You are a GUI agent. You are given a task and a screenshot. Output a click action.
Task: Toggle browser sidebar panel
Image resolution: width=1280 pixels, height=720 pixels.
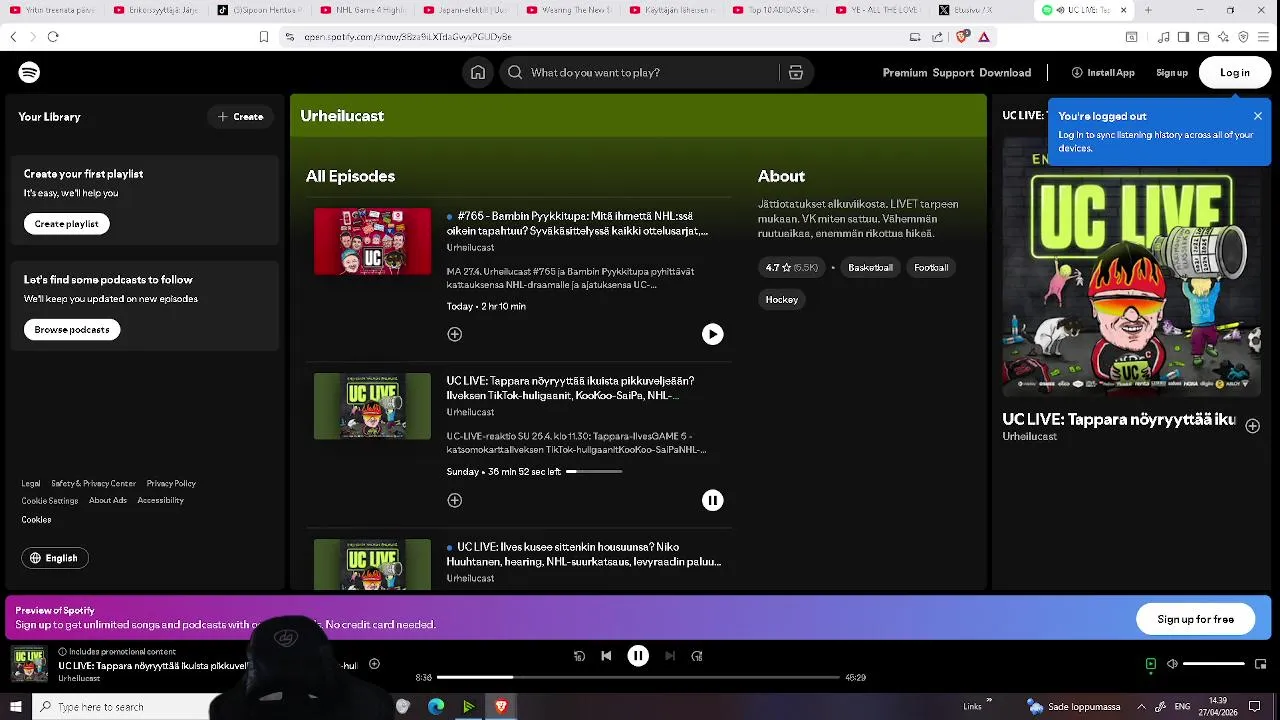[1183, 37]
